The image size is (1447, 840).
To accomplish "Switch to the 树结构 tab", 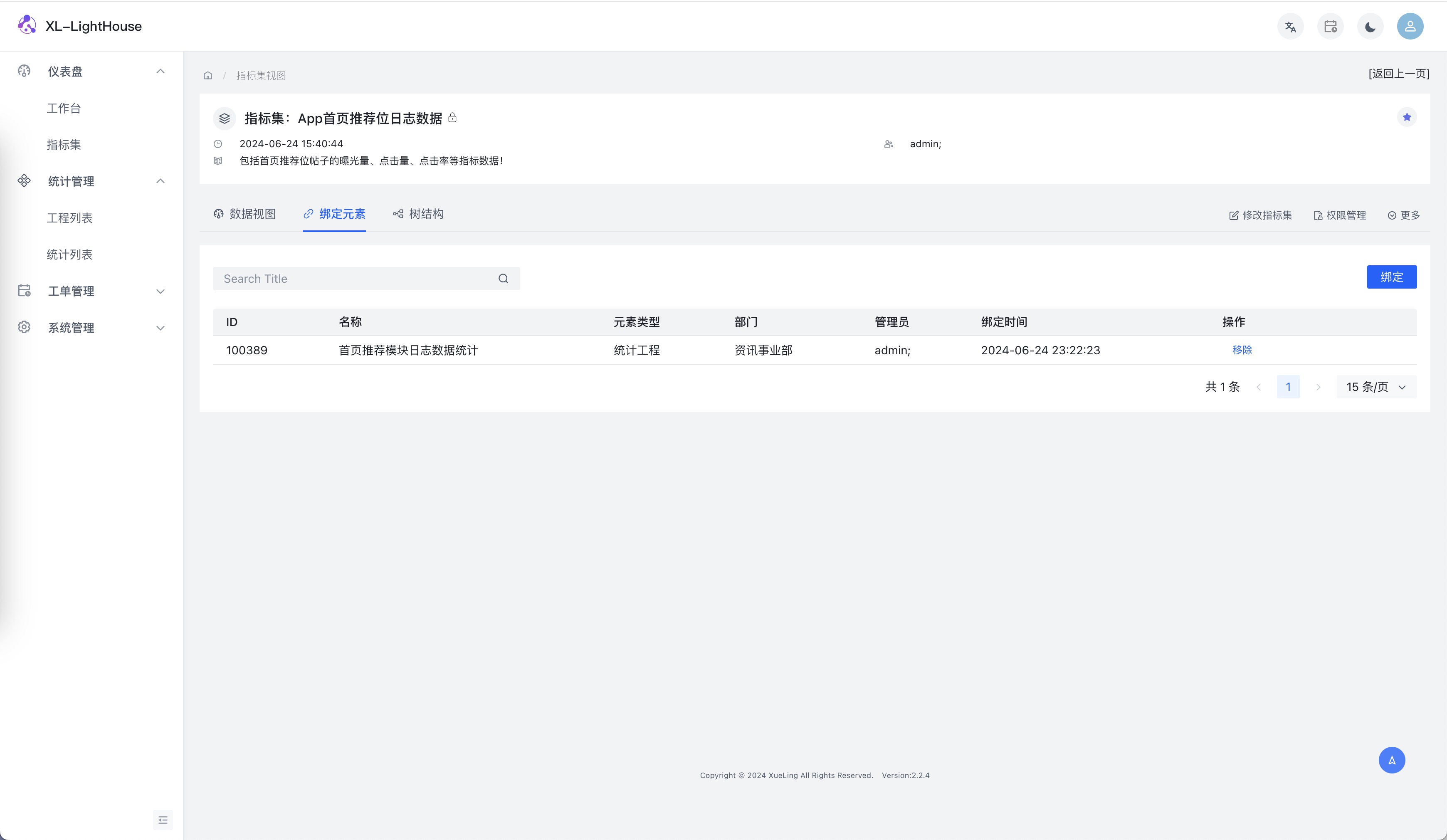I will point(418,214).
